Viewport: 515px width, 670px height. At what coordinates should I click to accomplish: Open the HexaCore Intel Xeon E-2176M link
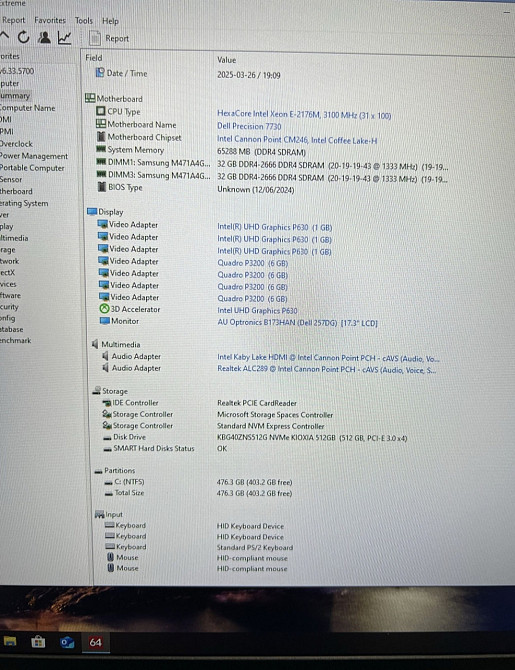304,115
